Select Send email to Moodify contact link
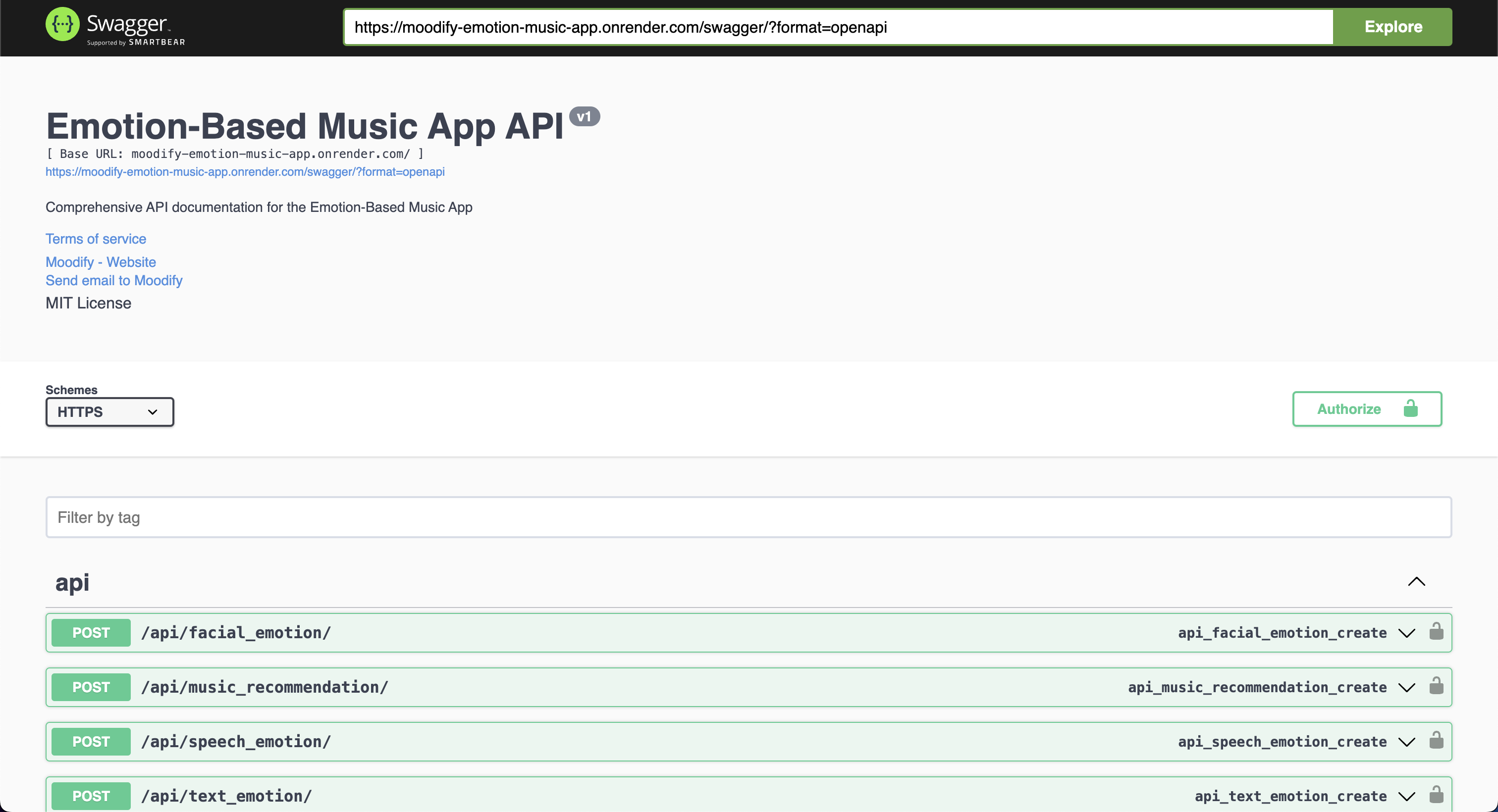 (x=114, y=281)
